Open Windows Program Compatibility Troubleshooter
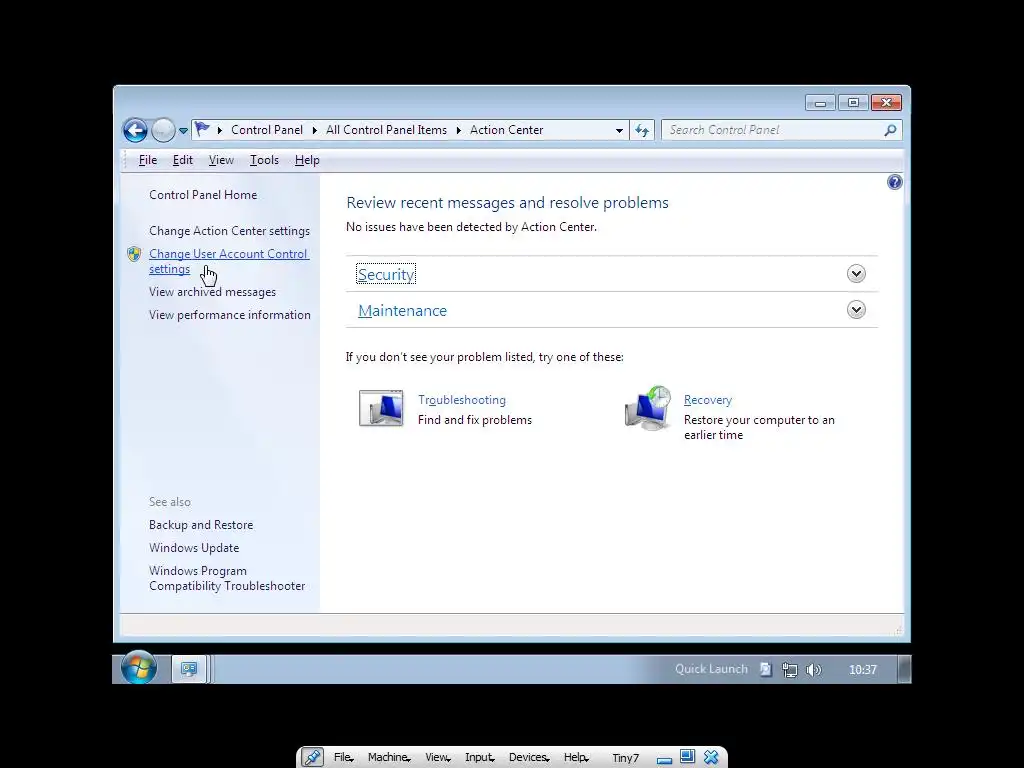Screen dimensions: 1024x768 click(227, 579)
